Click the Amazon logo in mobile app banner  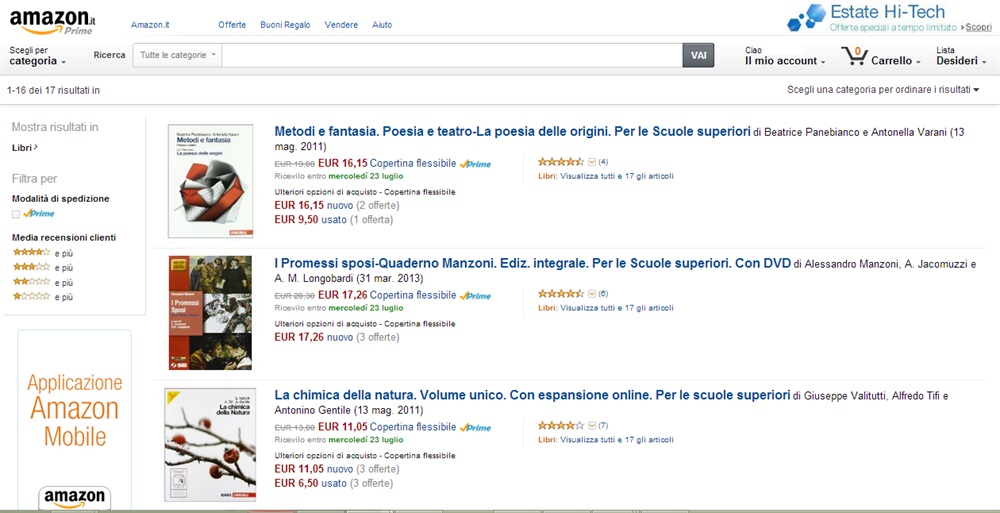coord(75,498)
